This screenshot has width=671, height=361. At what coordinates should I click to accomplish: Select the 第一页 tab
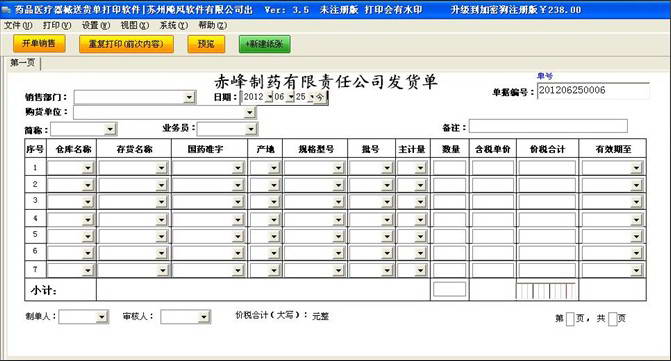click(23, 63)
